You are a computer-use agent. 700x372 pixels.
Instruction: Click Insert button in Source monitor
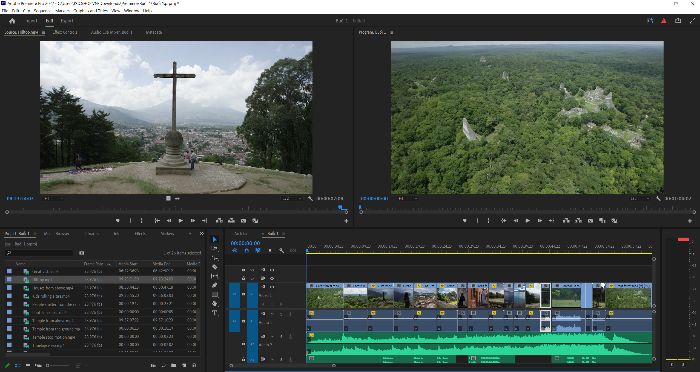[x=219, y=221]
